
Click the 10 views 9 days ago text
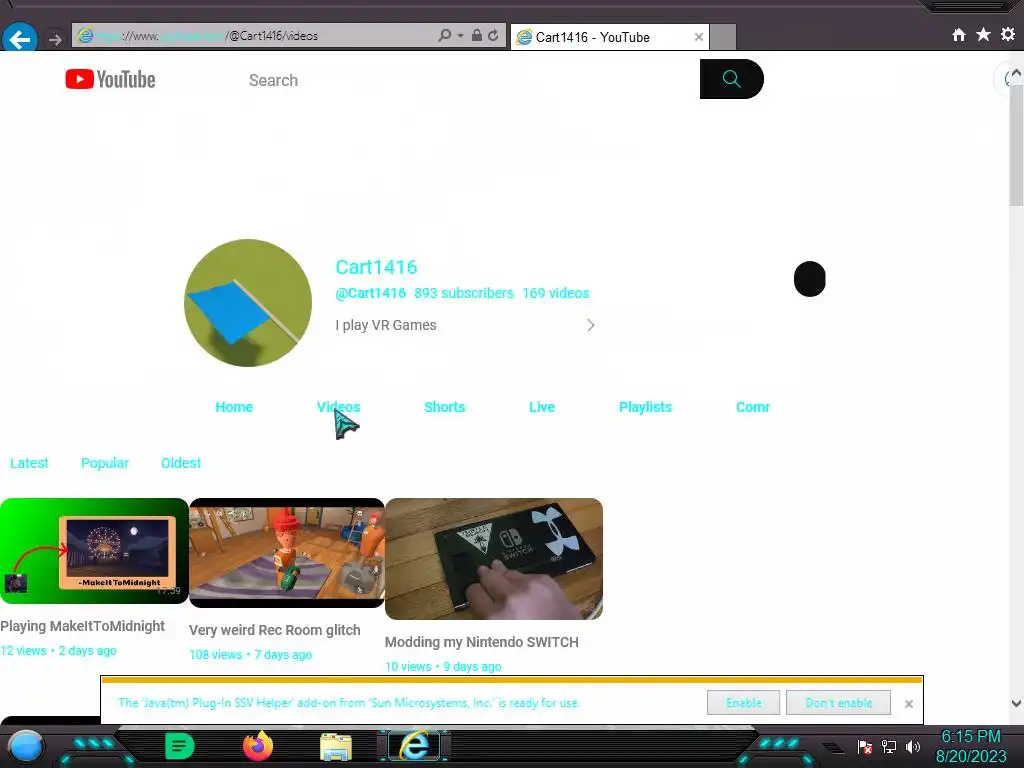(x=443, y=666)
